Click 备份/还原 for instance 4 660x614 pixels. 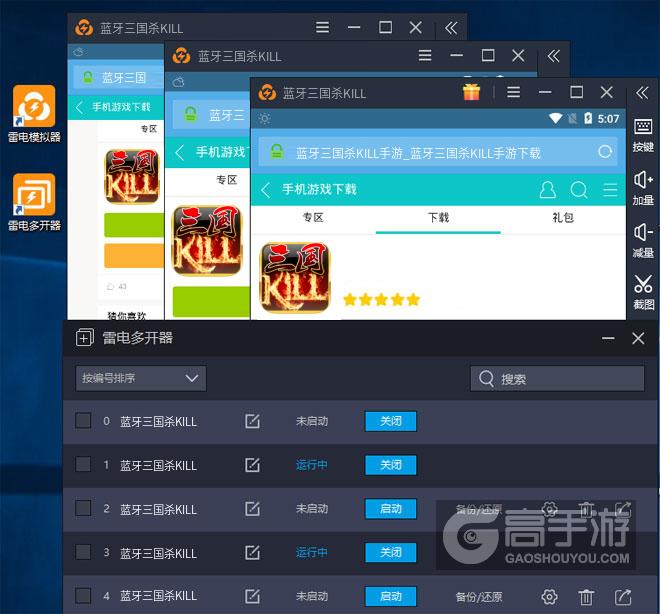tap(479, 597)
